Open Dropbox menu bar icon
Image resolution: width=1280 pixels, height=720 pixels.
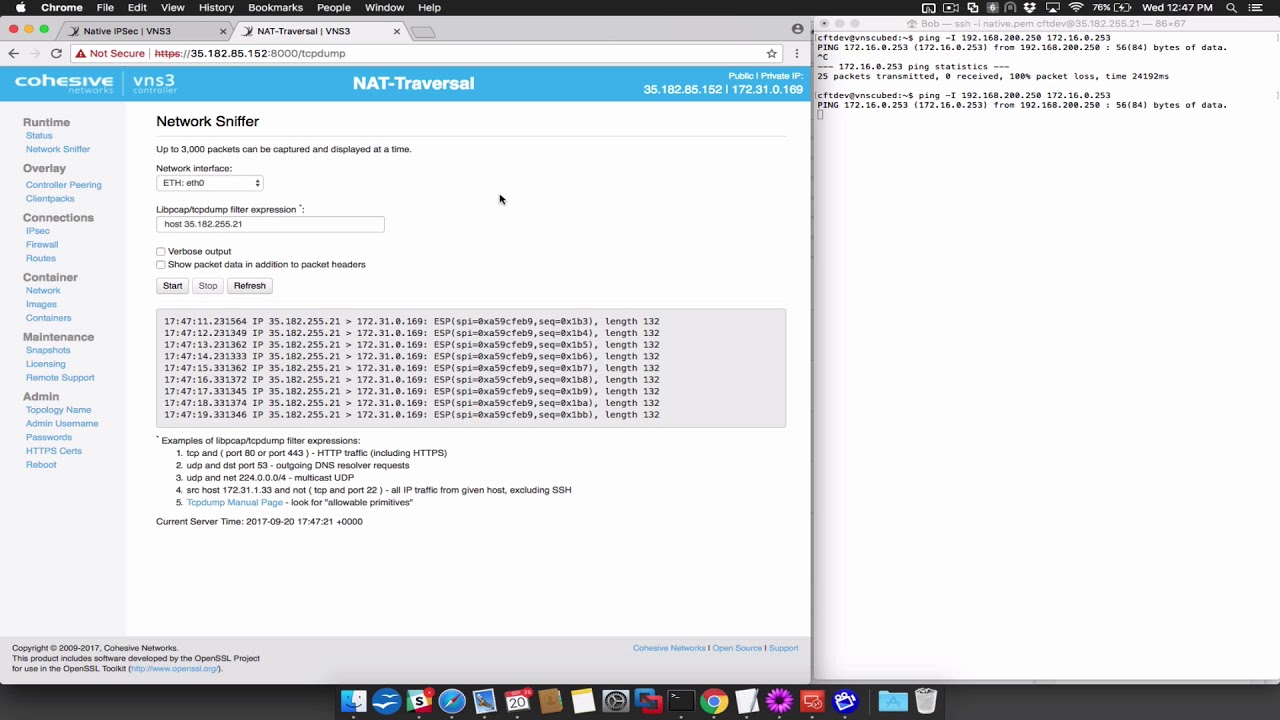tap(1030, 7)
